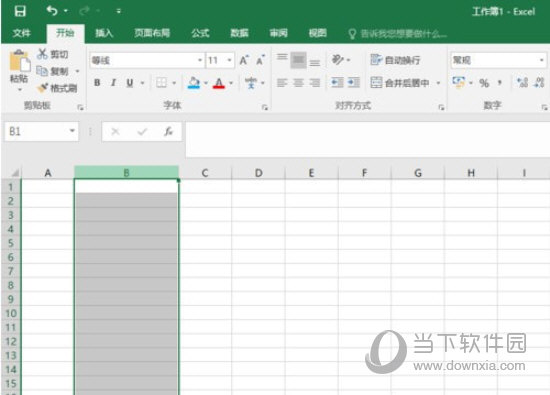Open the Fill Color dropdown arrow

click(x=206, y=83)
